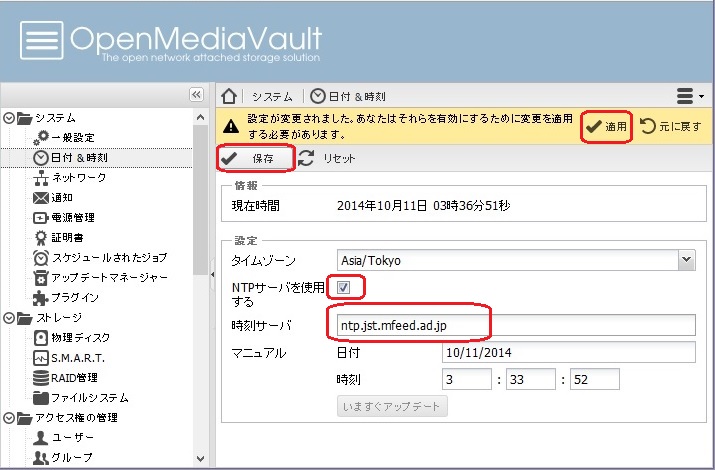715x470 pixels.
Task: Click the gears icon for 一般設定
Action: point(41,137)
